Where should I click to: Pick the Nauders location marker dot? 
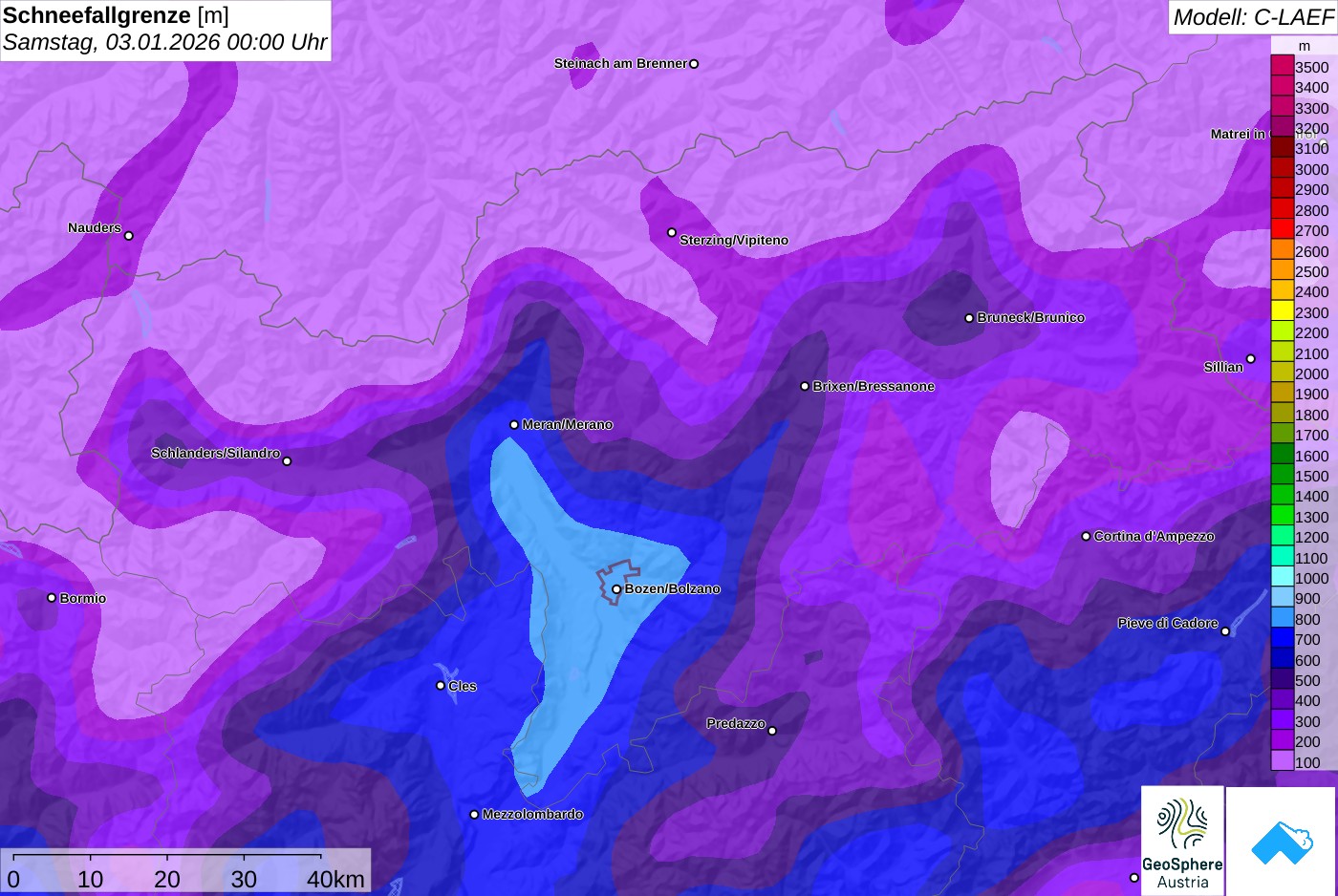(x=129, y=236)
